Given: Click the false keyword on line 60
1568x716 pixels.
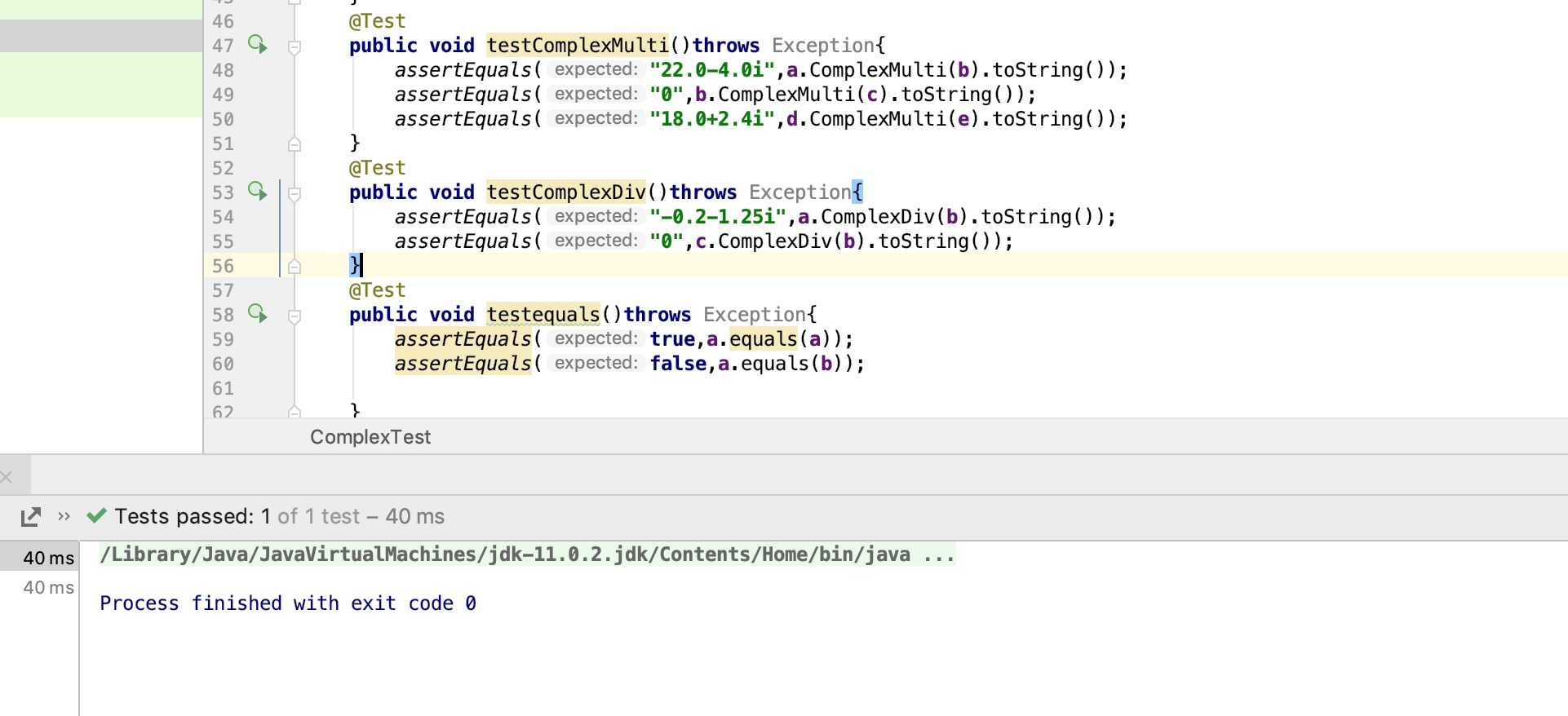Looking at the screenshot, I should [678, 363].
